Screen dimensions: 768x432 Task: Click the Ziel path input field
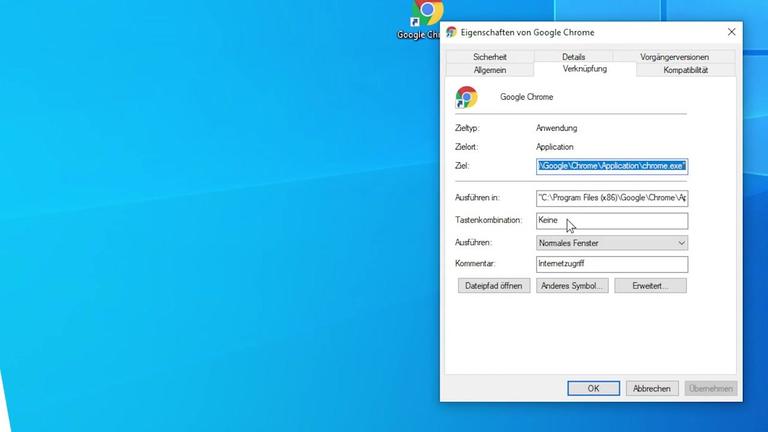(x=612, y=166)
